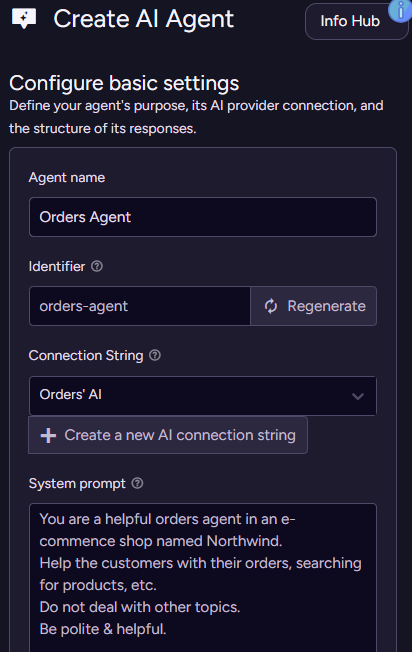Focus the Agent name field with Orders Agent
This screenshot has width=412, height=652.
click(203, 217)
